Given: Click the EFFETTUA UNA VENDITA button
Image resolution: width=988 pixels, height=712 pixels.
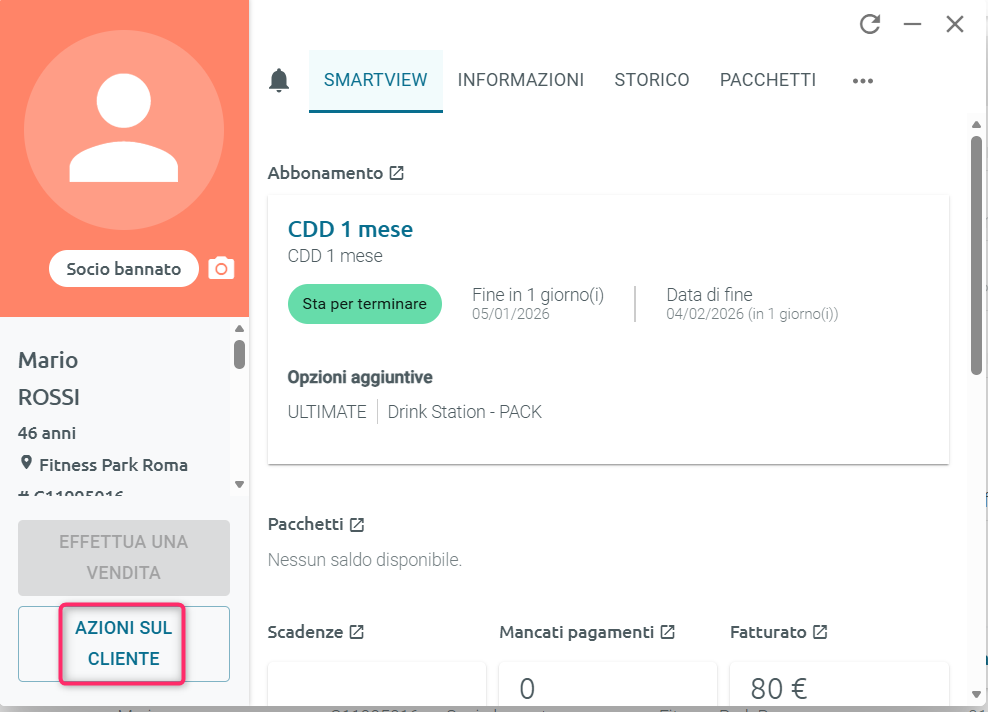Looking at the screenshot, I should 124,558.
